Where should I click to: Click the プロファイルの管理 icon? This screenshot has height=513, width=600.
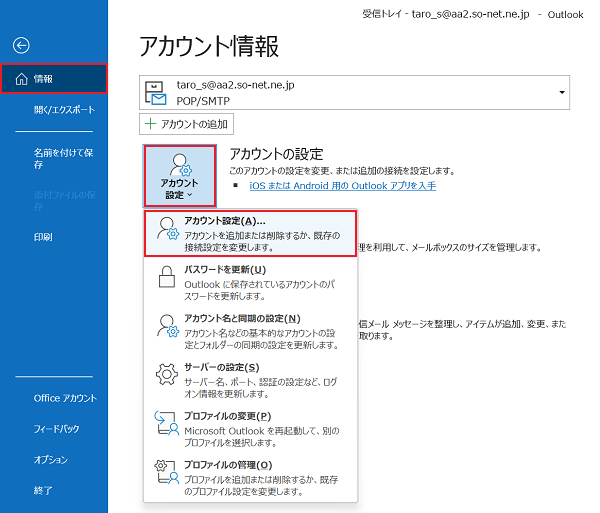click(165, 476)
